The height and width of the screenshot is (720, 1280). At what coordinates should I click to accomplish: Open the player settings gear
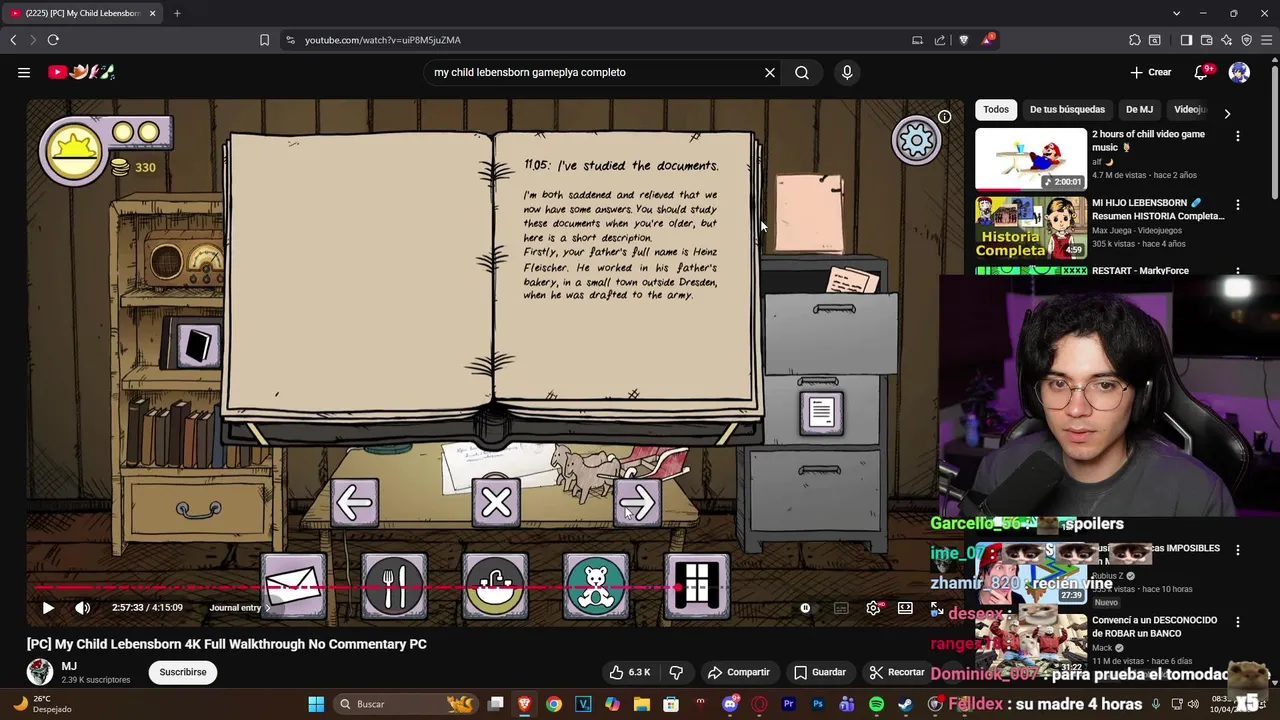[x=873, y=608]
